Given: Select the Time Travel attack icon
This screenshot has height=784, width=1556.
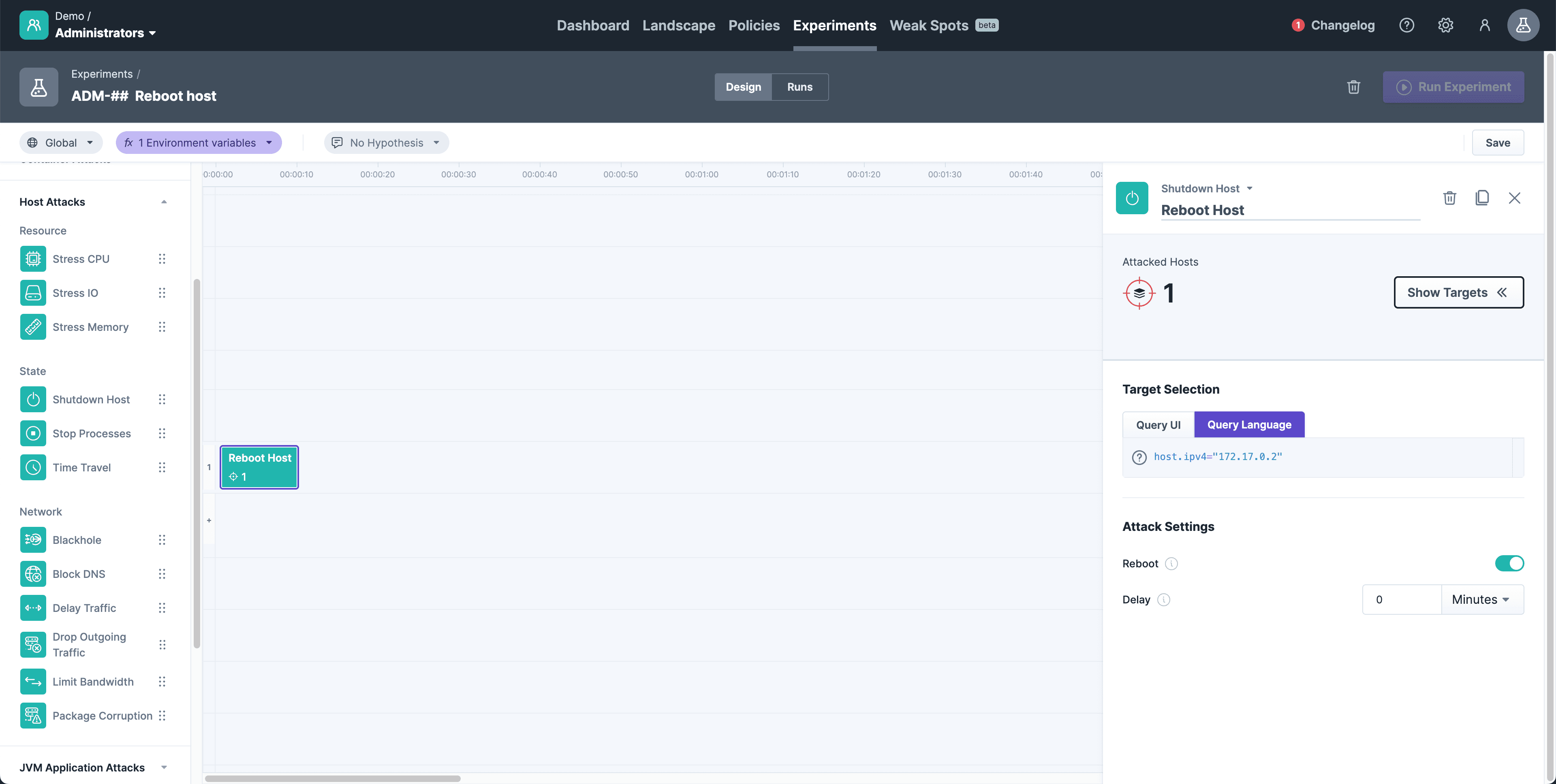Looking at the screenshot, I should [x=32, y=467].
